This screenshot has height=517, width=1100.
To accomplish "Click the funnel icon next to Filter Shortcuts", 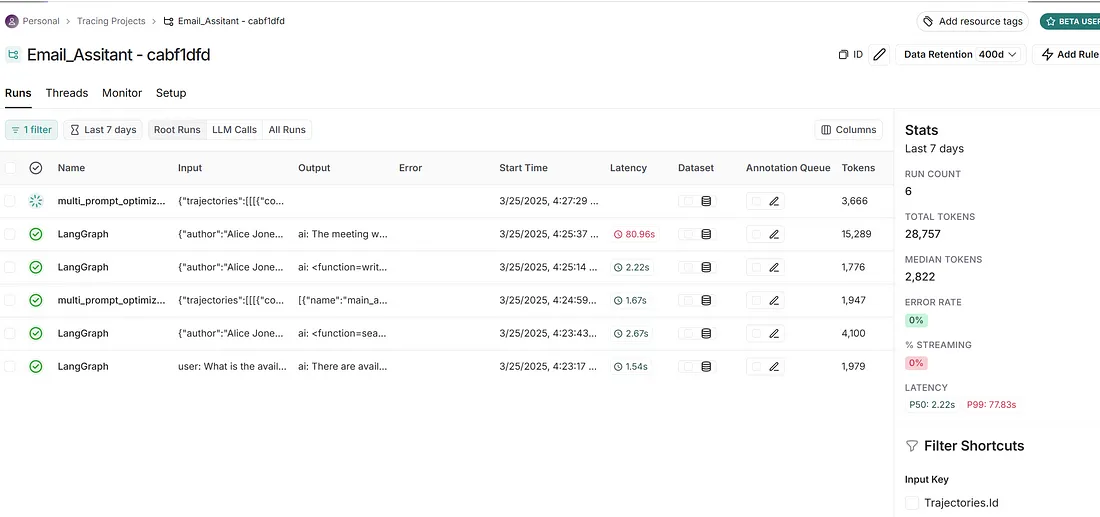I will [x=911, y=445].
